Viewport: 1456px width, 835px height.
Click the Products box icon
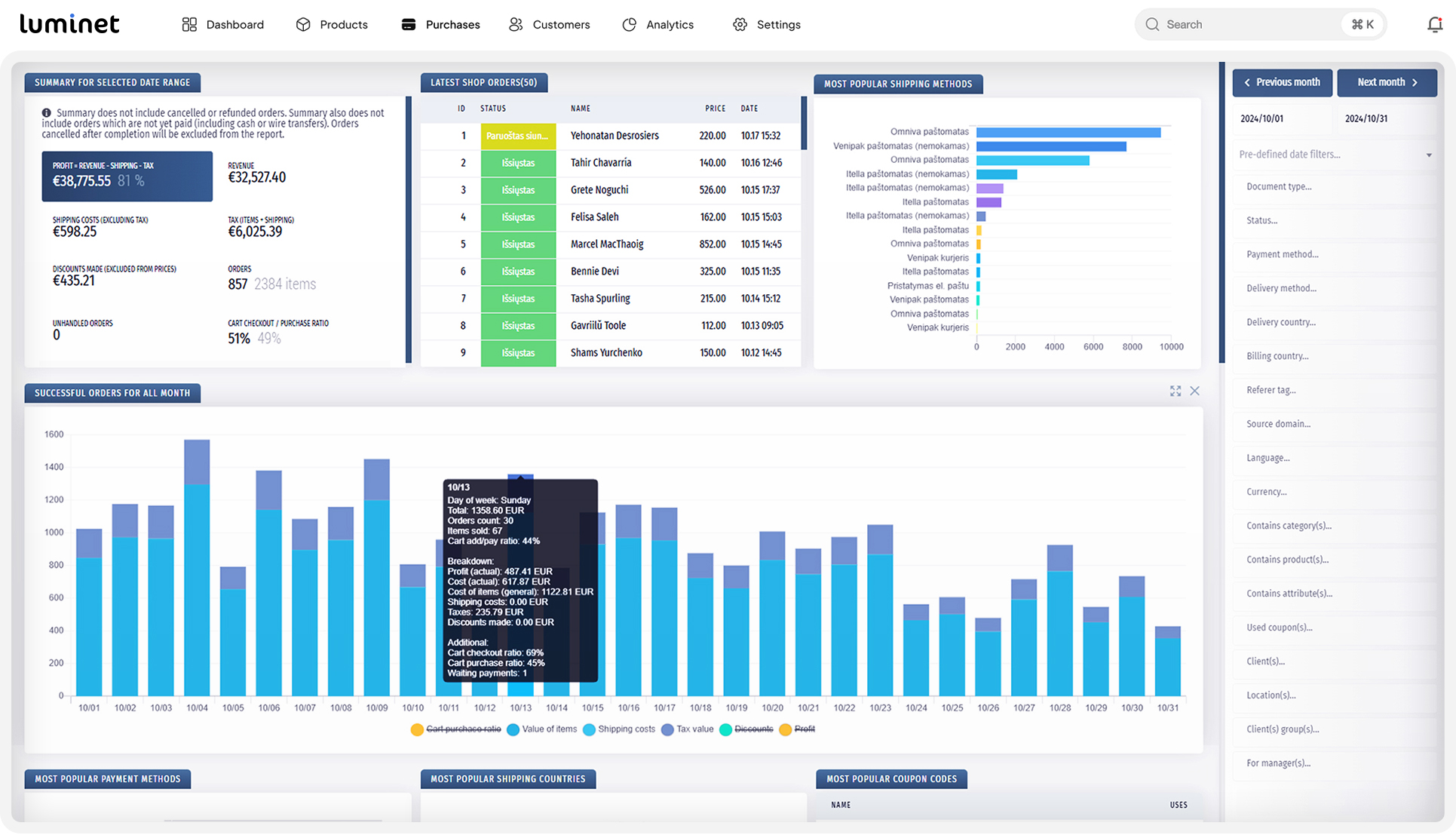(x=303, y=25)
